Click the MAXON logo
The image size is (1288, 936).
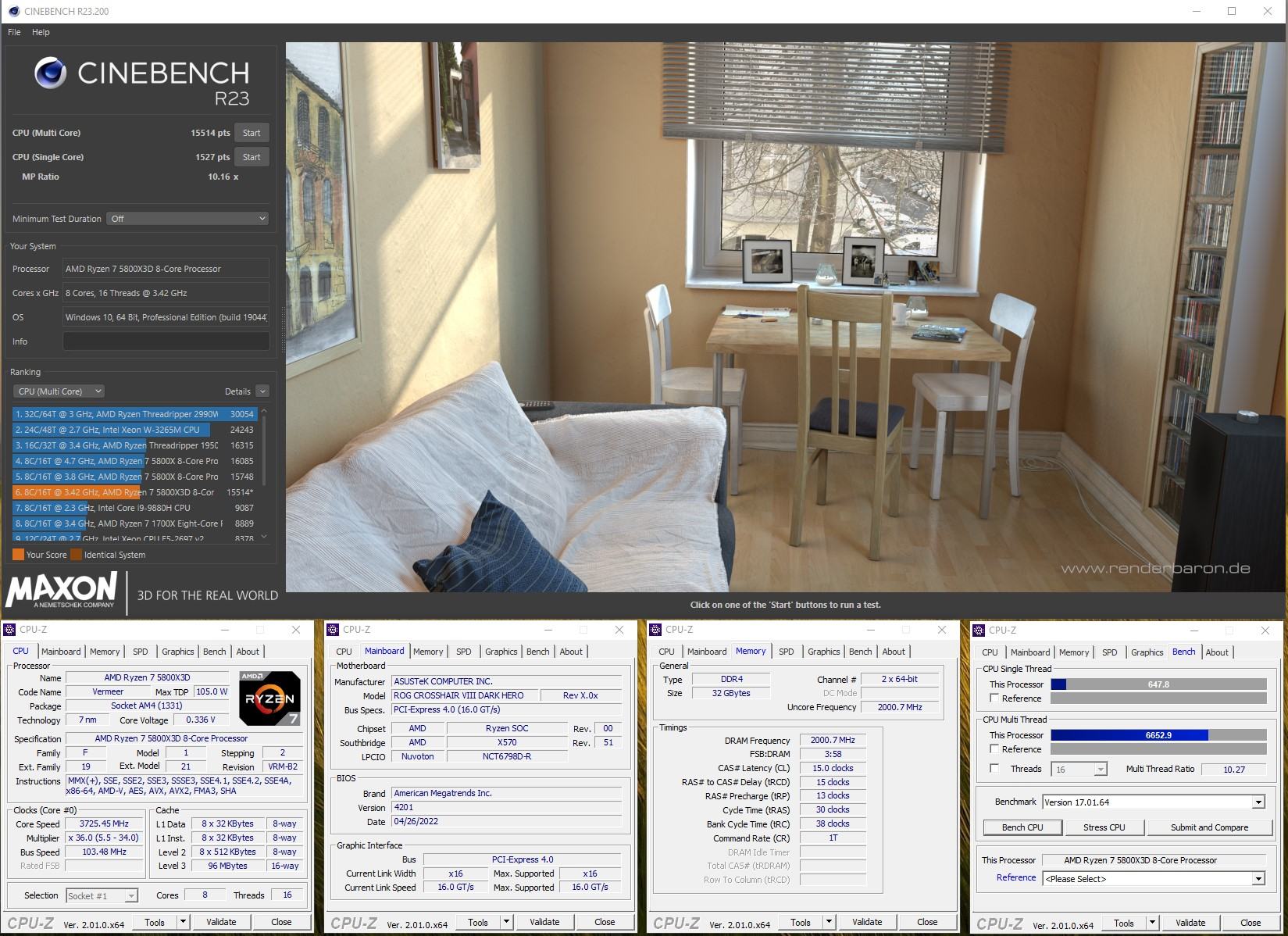[62, 590]
